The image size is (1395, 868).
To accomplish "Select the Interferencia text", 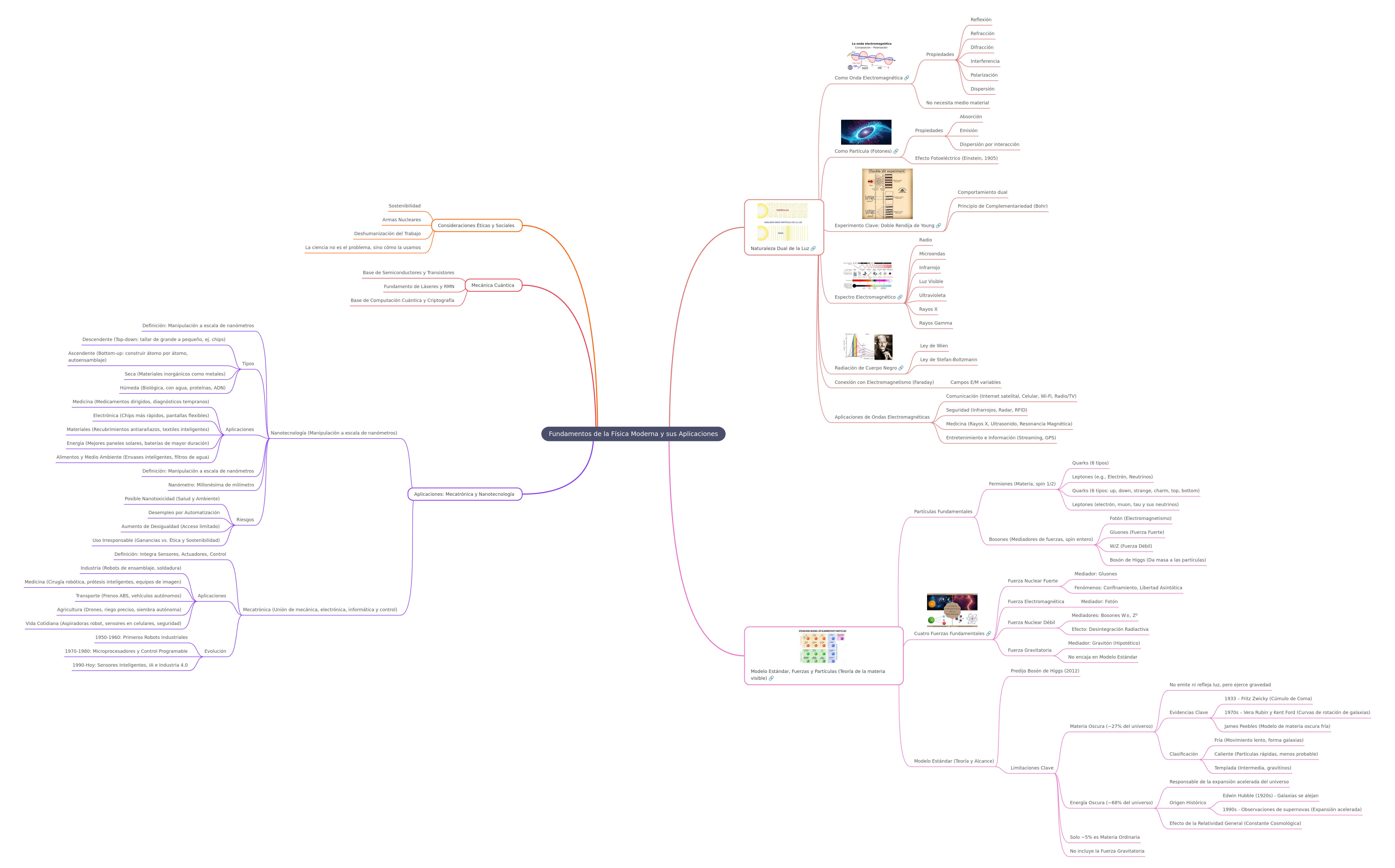I will (985, 61).
